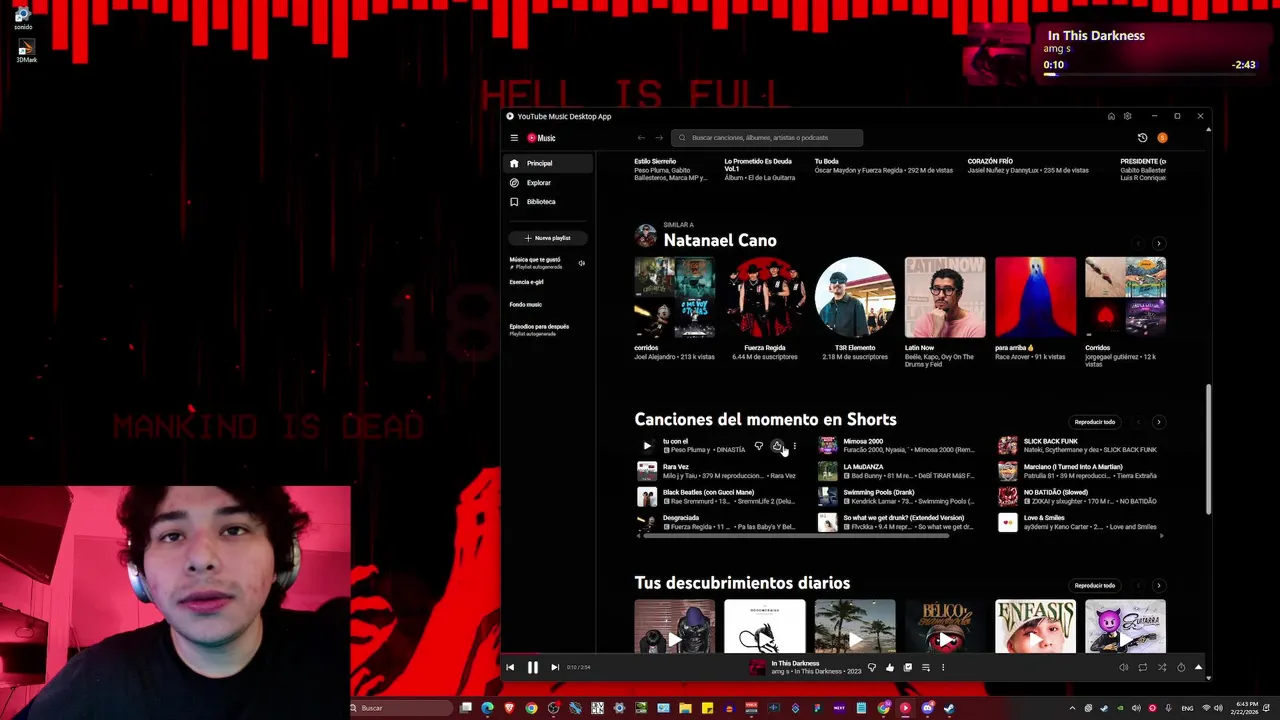This screenshot has height=720, width=1280.
Task: Show next Tus descubrimientos diarios items
Action: pos(1158,585)
